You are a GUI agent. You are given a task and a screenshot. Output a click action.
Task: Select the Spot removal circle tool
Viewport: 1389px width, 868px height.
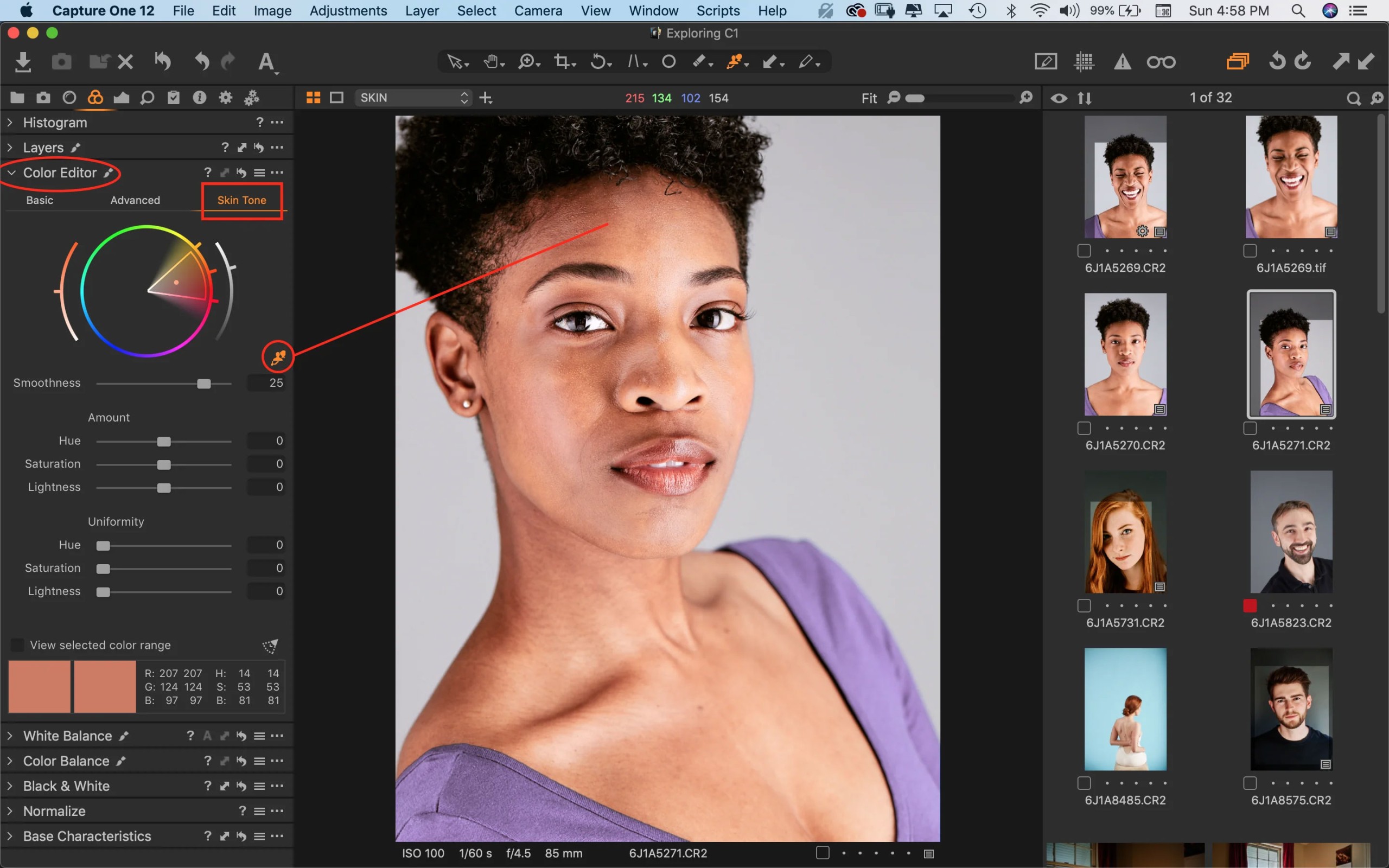tap(668, 61)
